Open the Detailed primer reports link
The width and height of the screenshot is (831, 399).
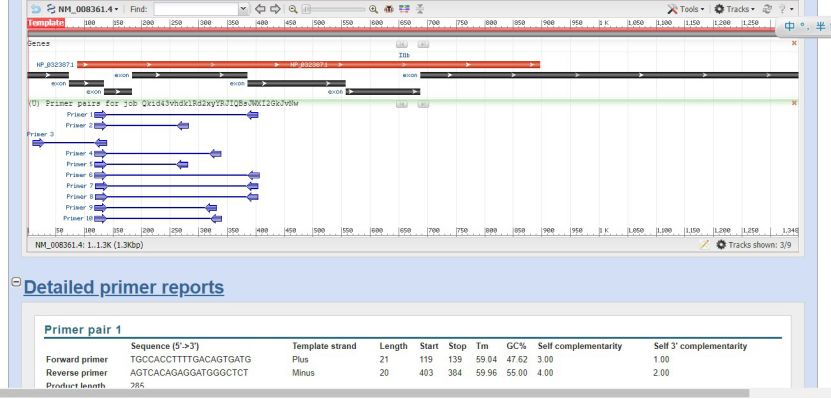pos(123,287)
